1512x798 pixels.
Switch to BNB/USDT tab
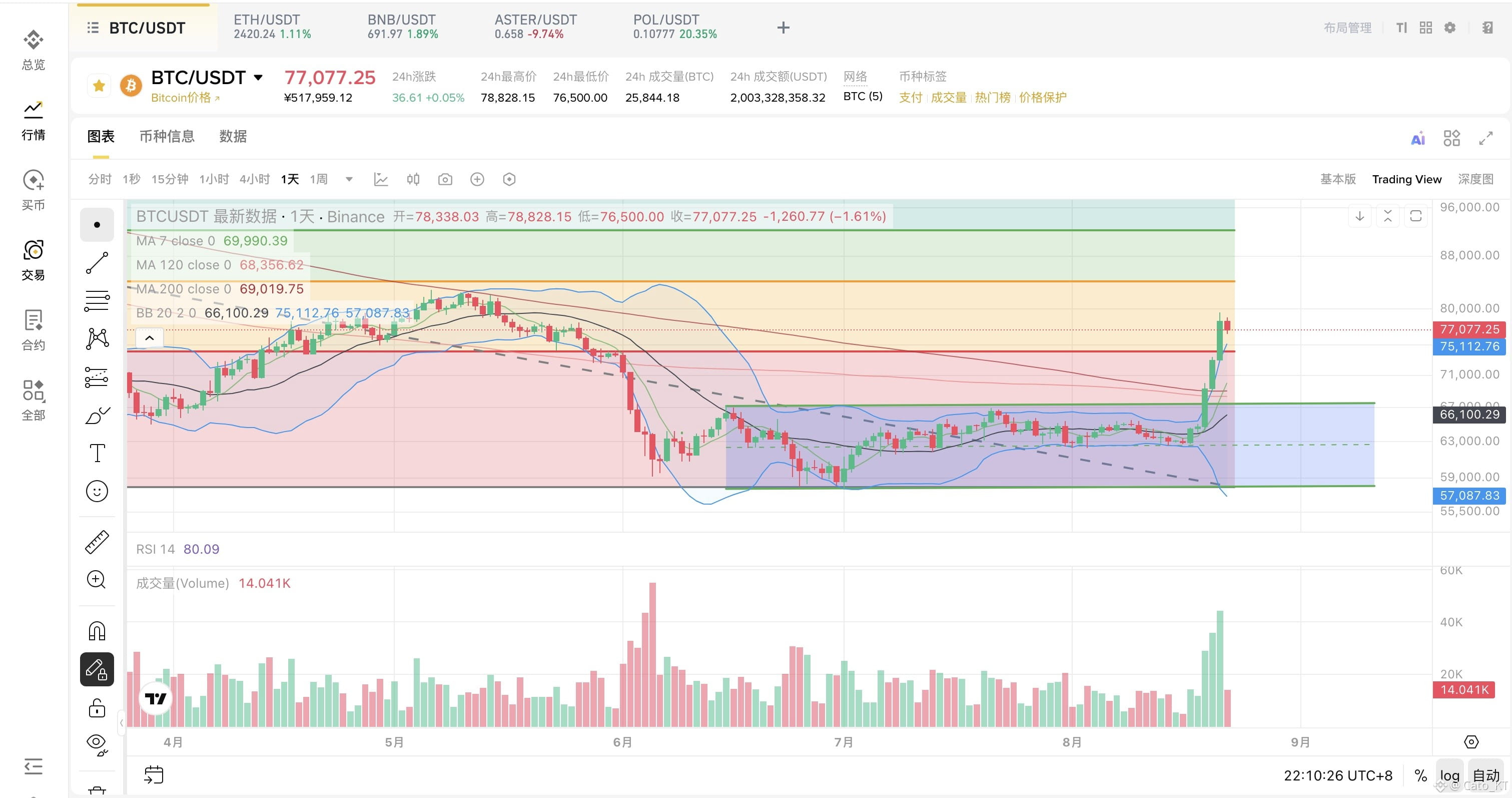(x=403, y=27)
